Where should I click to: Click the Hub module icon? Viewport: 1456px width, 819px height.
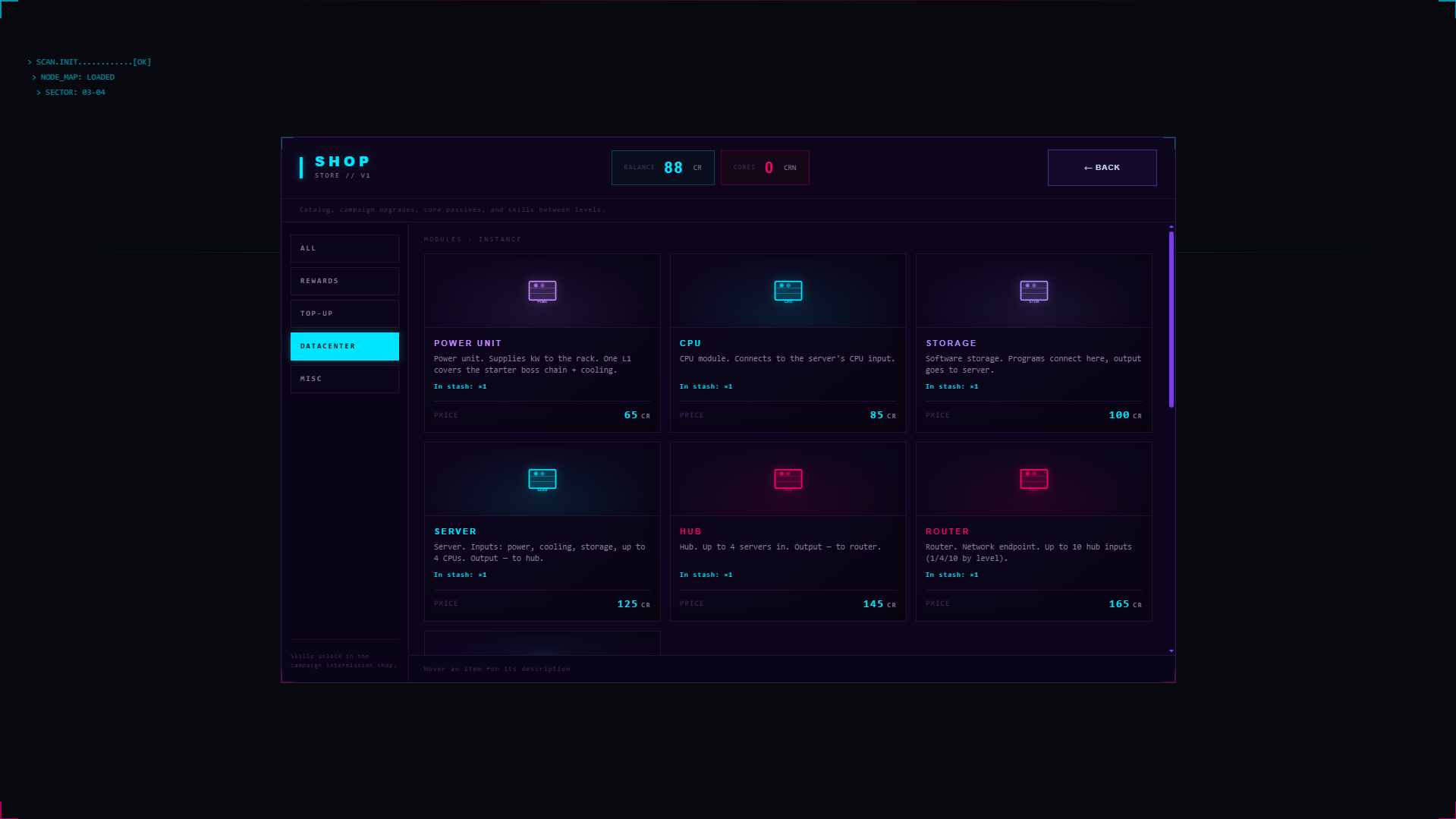pyautogui.click(x=788, y=480)
